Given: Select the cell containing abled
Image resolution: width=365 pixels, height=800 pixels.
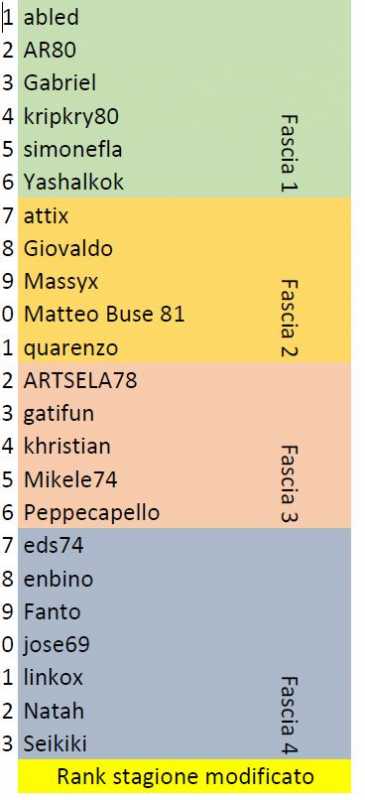Looking at the screenshot, I should [51, 17].
